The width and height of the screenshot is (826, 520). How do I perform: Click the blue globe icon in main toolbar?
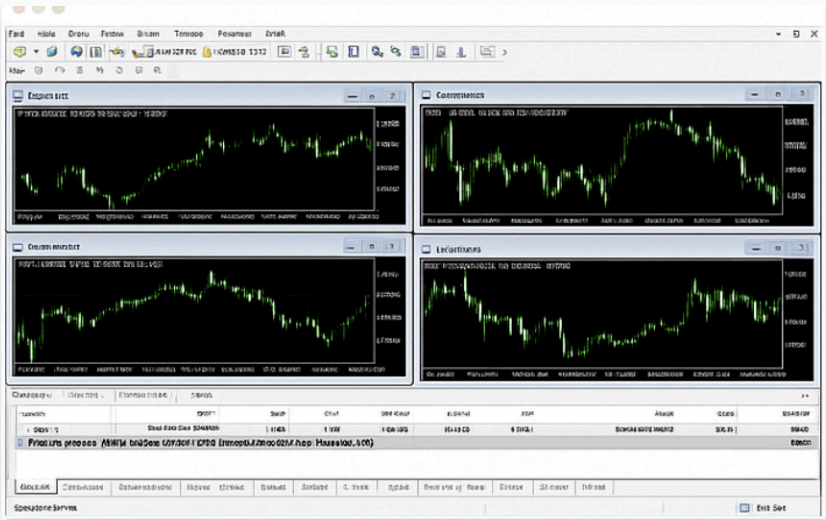click(x=76, y=52)
